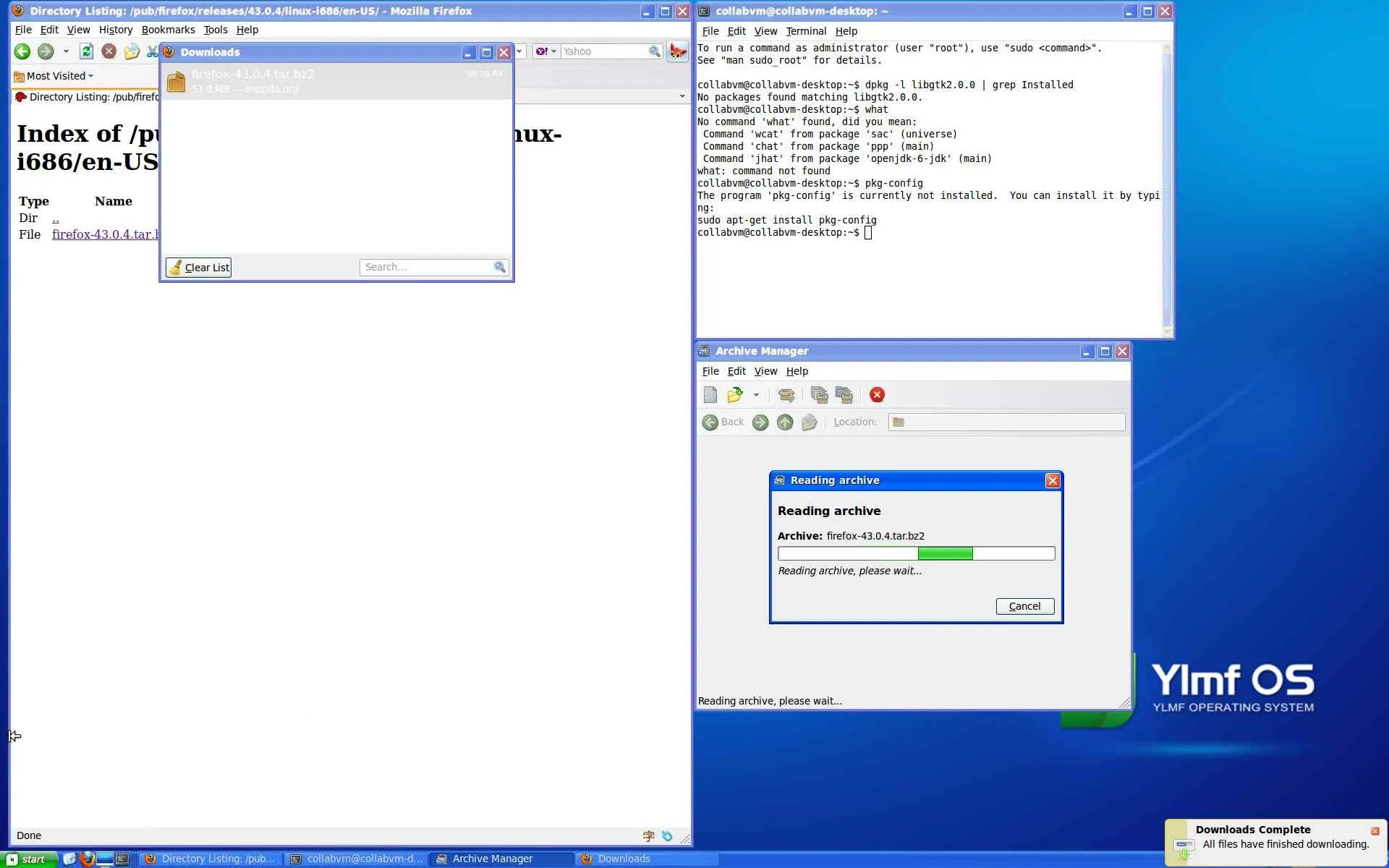
Task: Dismiss the Downloads Complete notification
Action: (1375, 831)
